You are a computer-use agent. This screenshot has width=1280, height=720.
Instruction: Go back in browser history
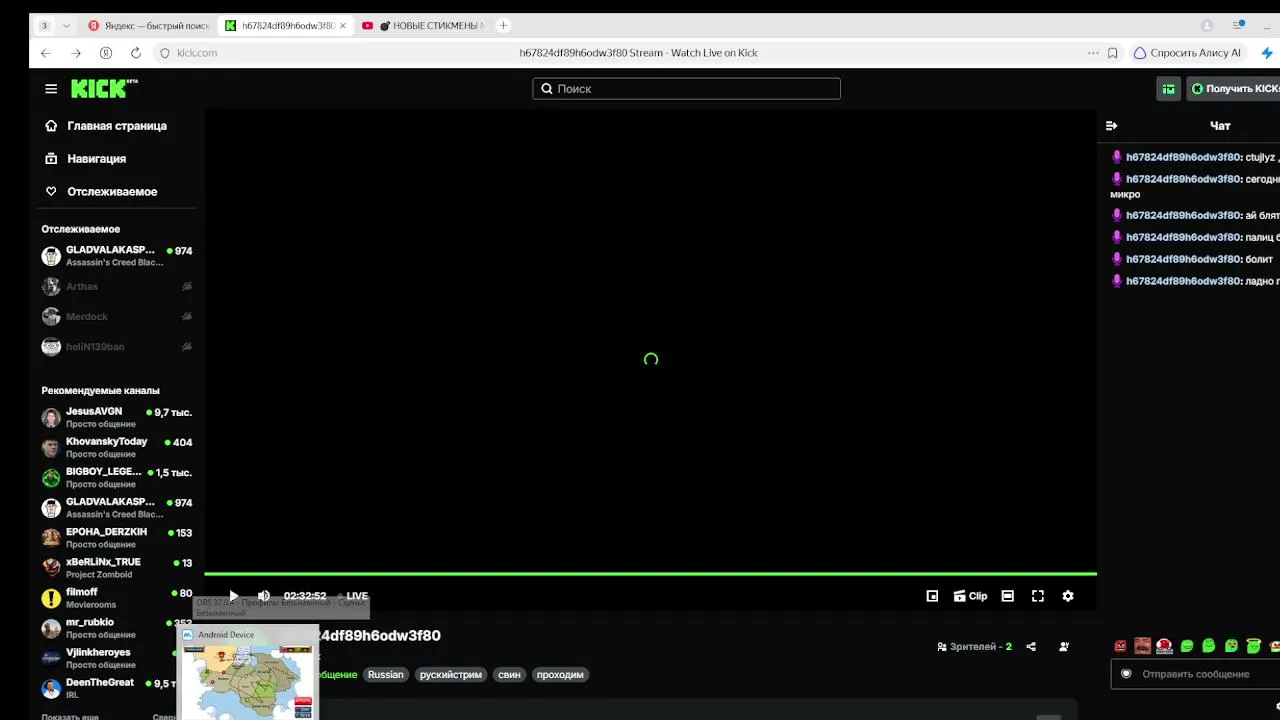click(x=46, y=53)
